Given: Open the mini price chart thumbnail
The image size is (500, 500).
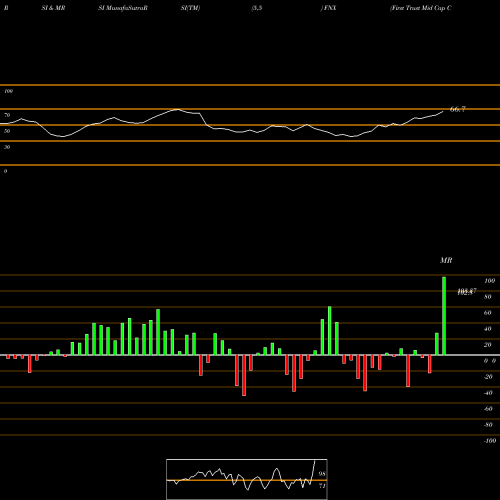Looking at the screenshot, I should click(247, 479).
